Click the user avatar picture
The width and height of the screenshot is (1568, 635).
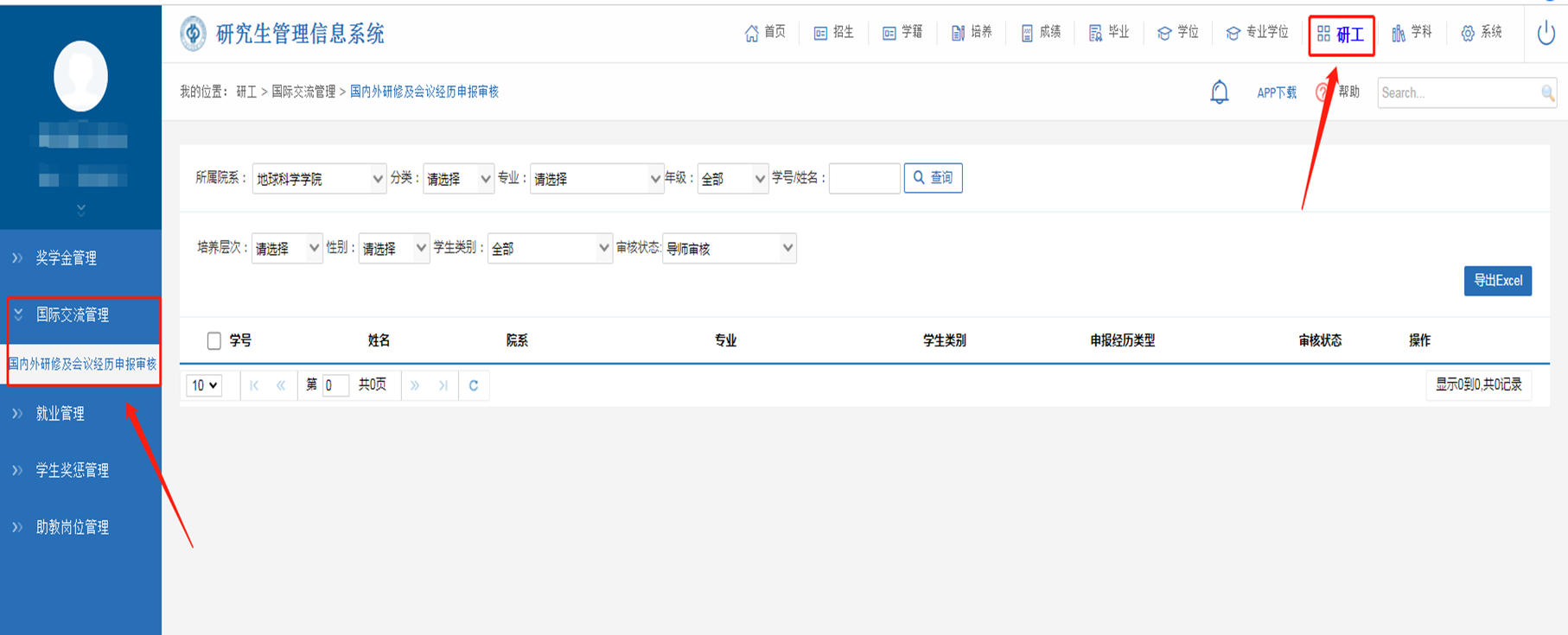pyautogui.click(x=80, y=76)
